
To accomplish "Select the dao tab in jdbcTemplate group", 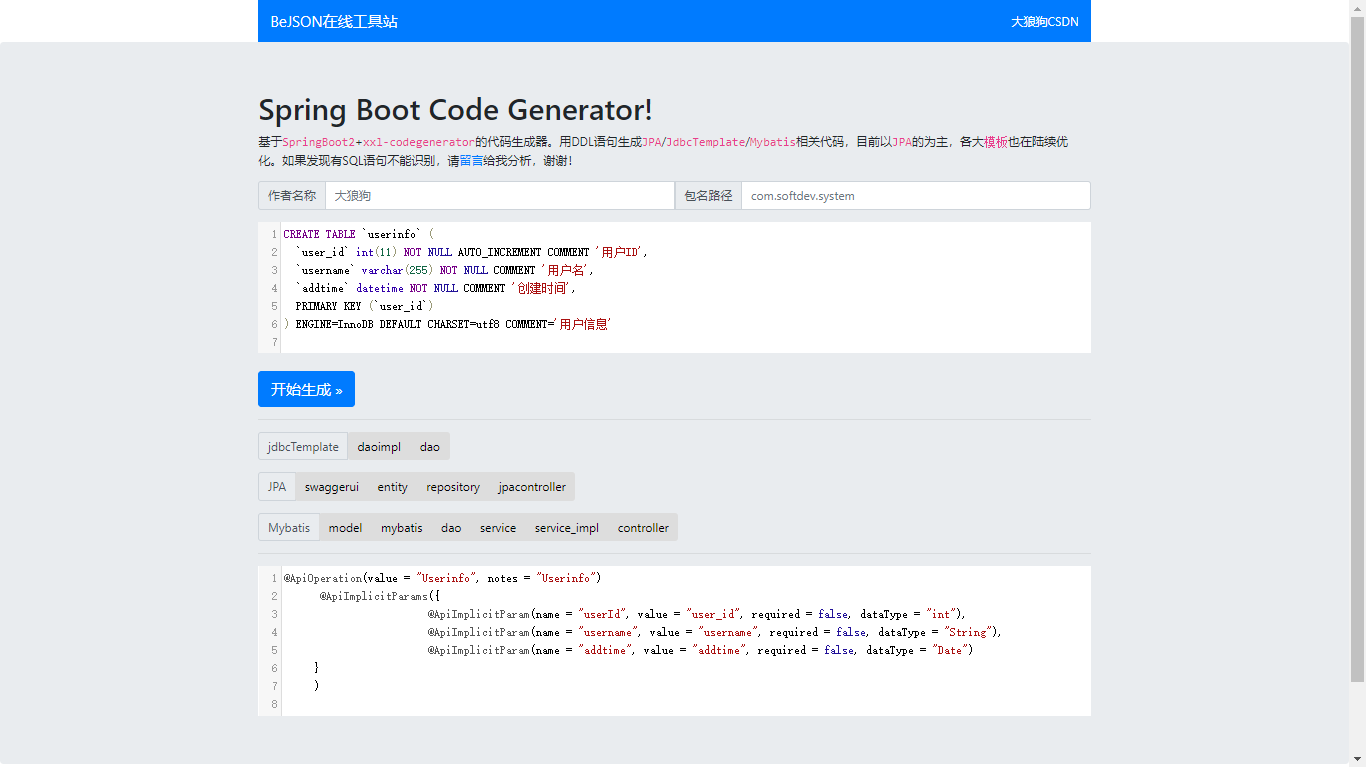I will click(429, 447).
